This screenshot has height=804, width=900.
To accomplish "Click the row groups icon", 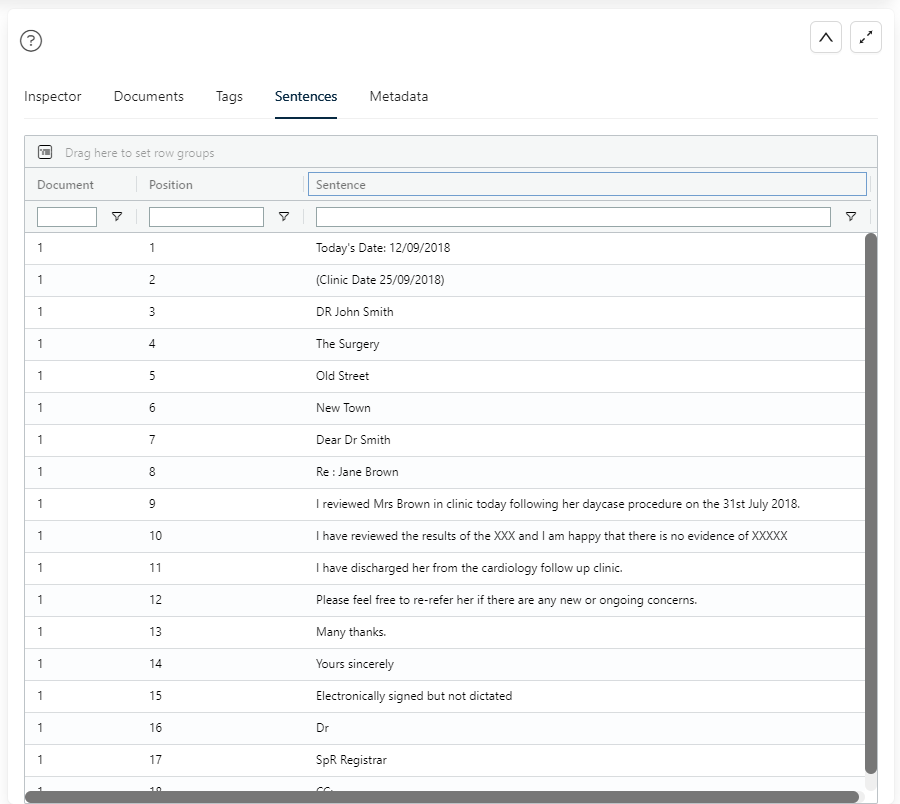I will coord(45,153).
